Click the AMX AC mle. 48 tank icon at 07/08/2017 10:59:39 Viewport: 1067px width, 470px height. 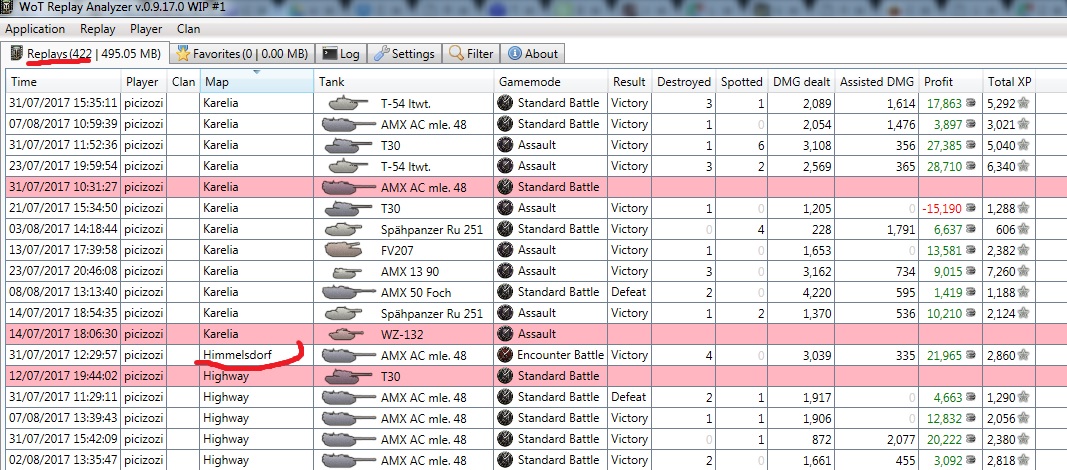[348, 124]
